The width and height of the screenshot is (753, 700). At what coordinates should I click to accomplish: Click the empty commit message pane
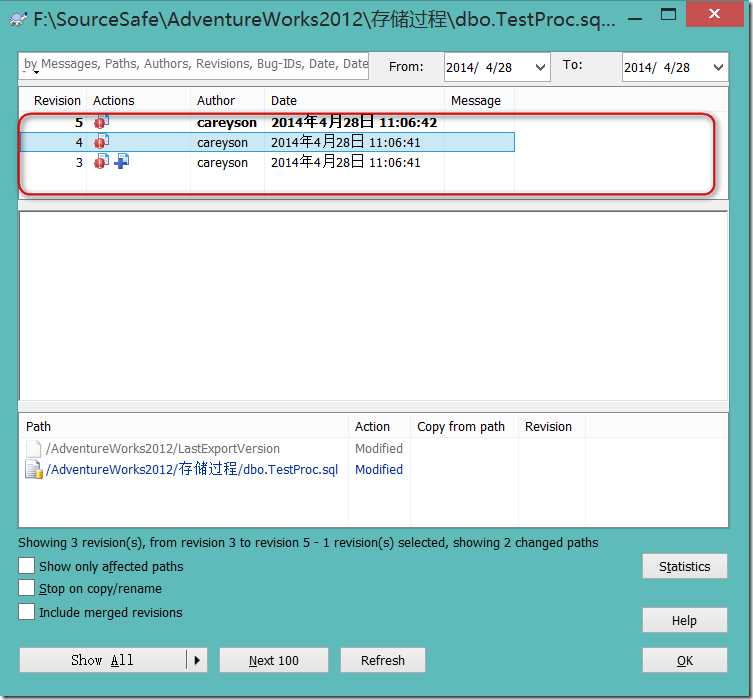(373, 306)
